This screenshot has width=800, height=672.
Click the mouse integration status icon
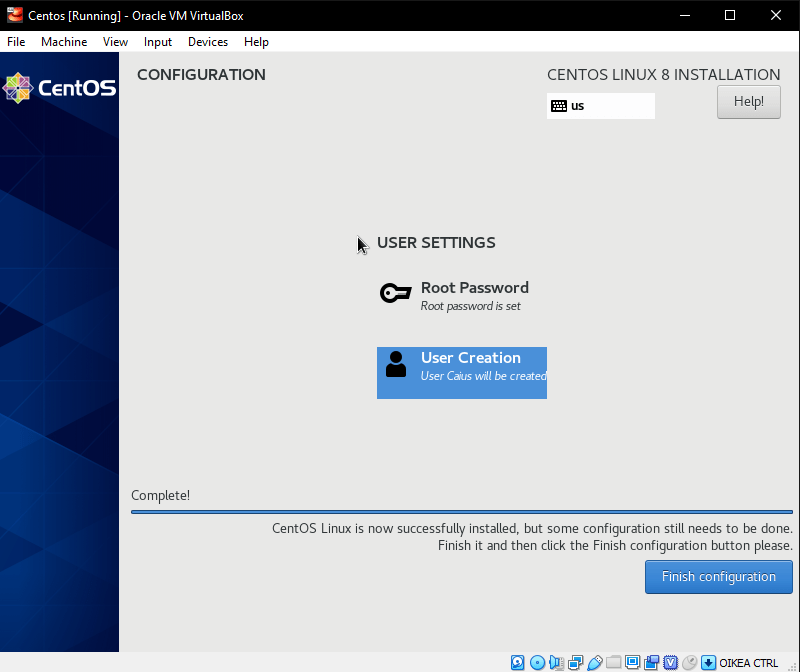point(689,662)
